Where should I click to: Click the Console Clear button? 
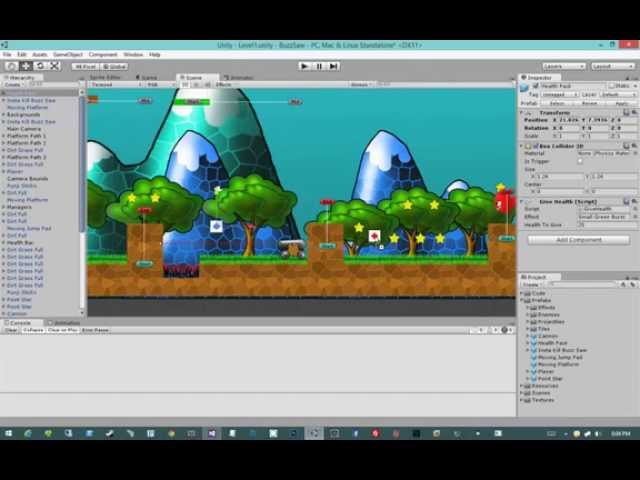11,330
